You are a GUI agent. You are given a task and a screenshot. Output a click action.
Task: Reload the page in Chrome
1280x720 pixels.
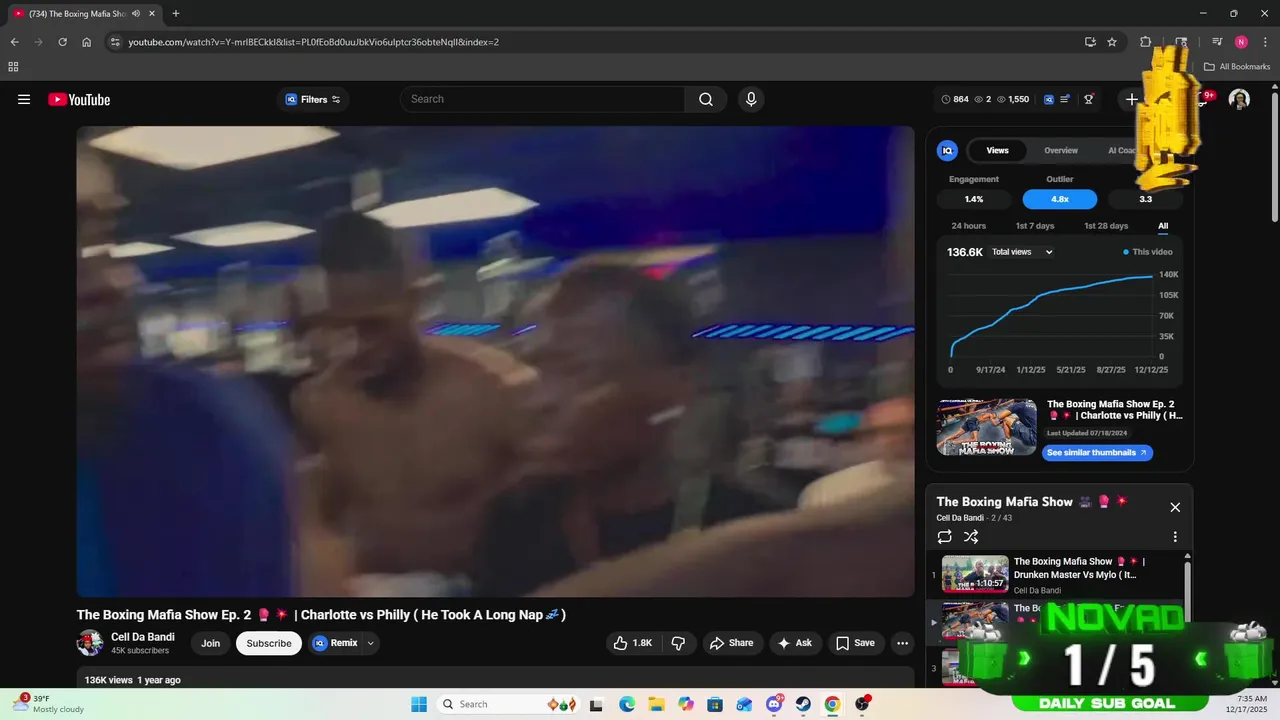point(62,42)
